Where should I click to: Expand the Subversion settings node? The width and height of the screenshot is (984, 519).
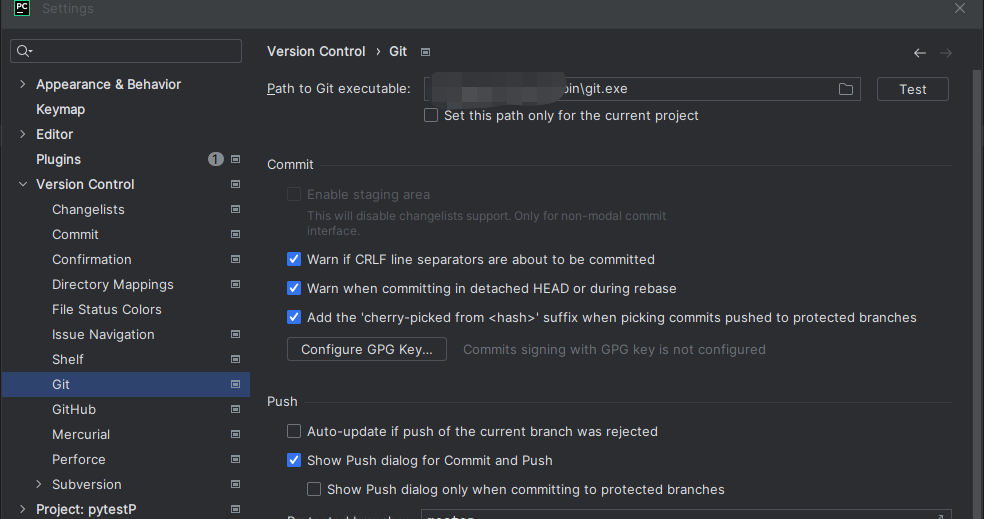(39, 484)
